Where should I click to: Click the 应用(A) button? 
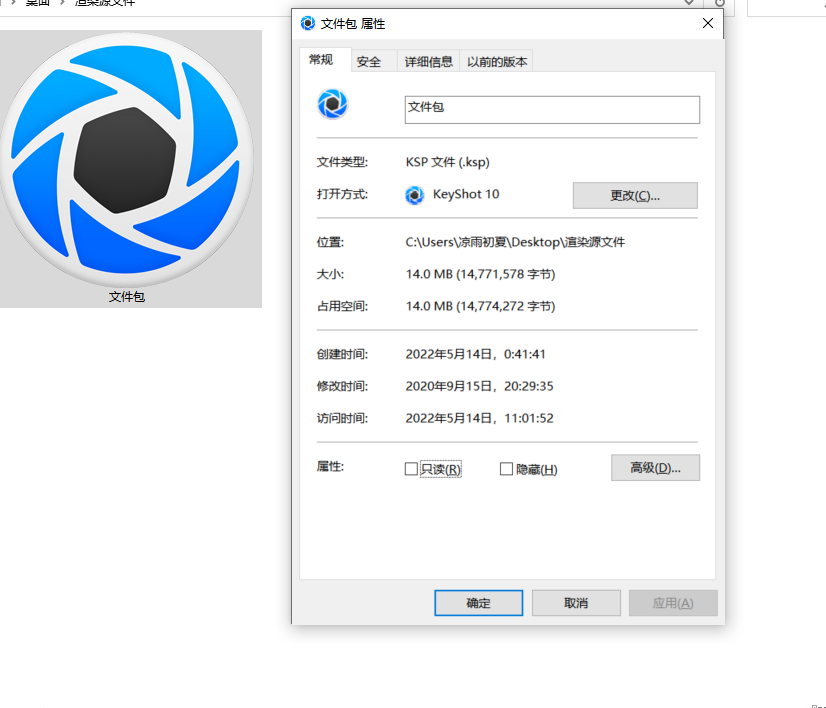672,603
